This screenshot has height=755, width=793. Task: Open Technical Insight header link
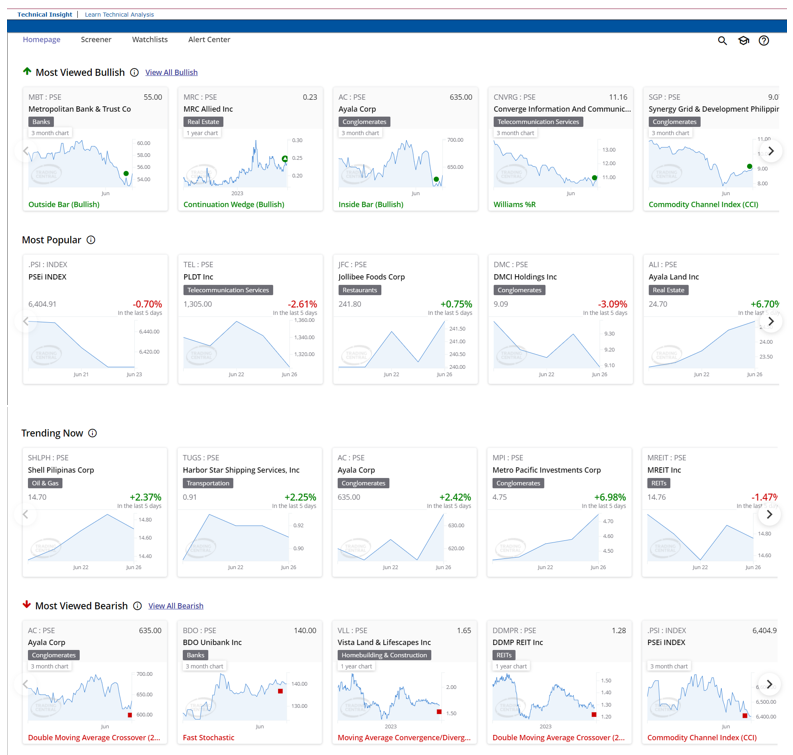point(45,14)
